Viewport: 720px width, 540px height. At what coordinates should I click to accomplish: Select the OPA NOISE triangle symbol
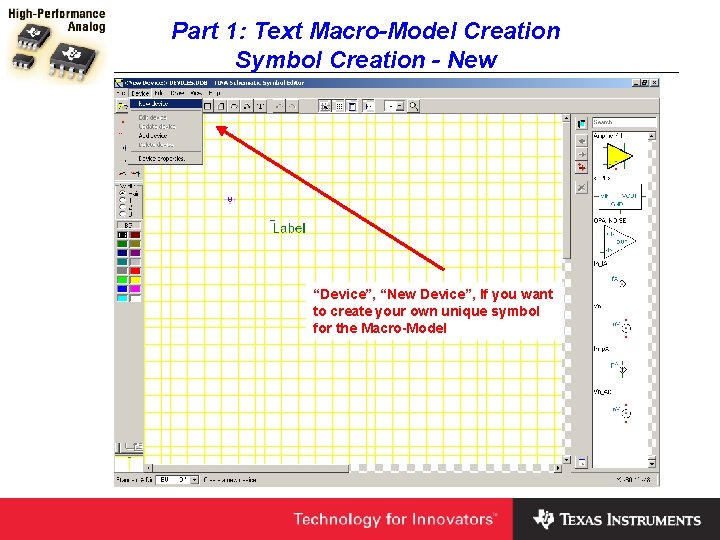click(x=619, y=242)
